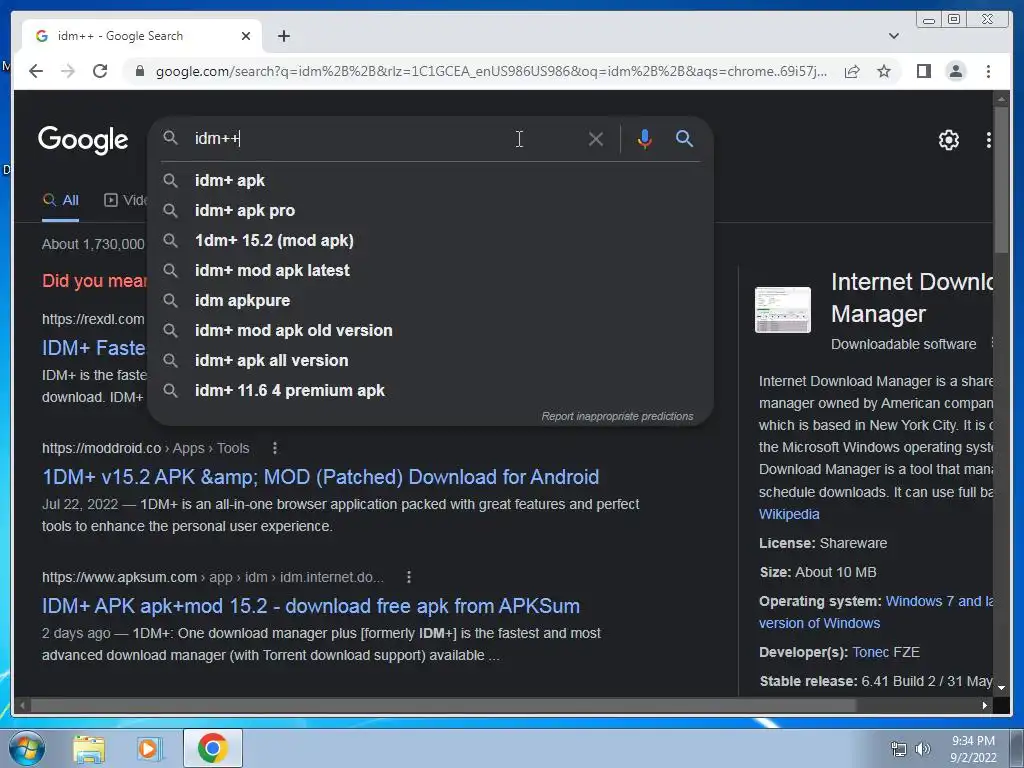Bookmark this page with the star icon

[x=884, y=71]
